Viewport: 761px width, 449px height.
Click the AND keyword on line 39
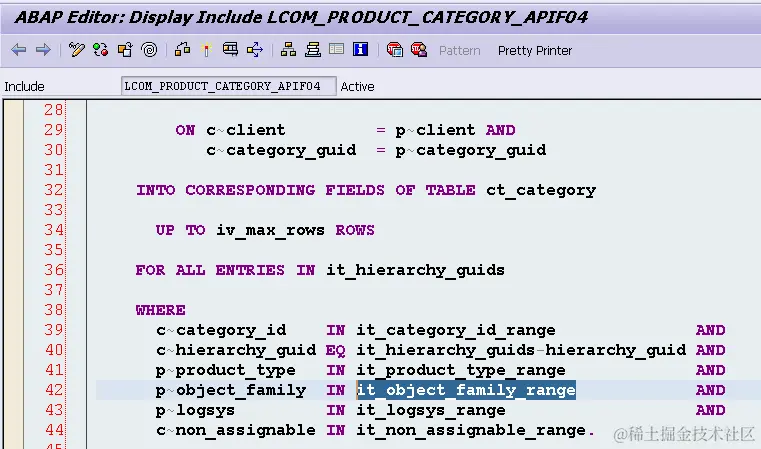(711, 330)
